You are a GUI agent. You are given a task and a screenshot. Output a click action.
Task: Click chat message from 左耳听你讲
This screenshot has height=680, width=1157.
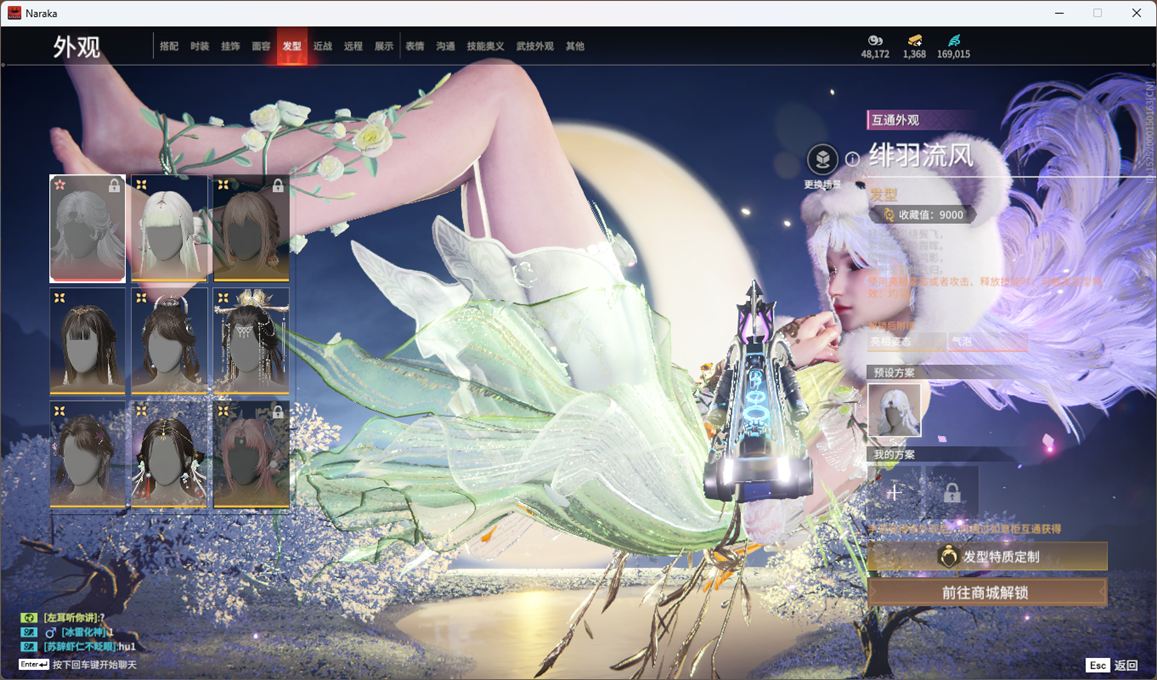(75, 617)
